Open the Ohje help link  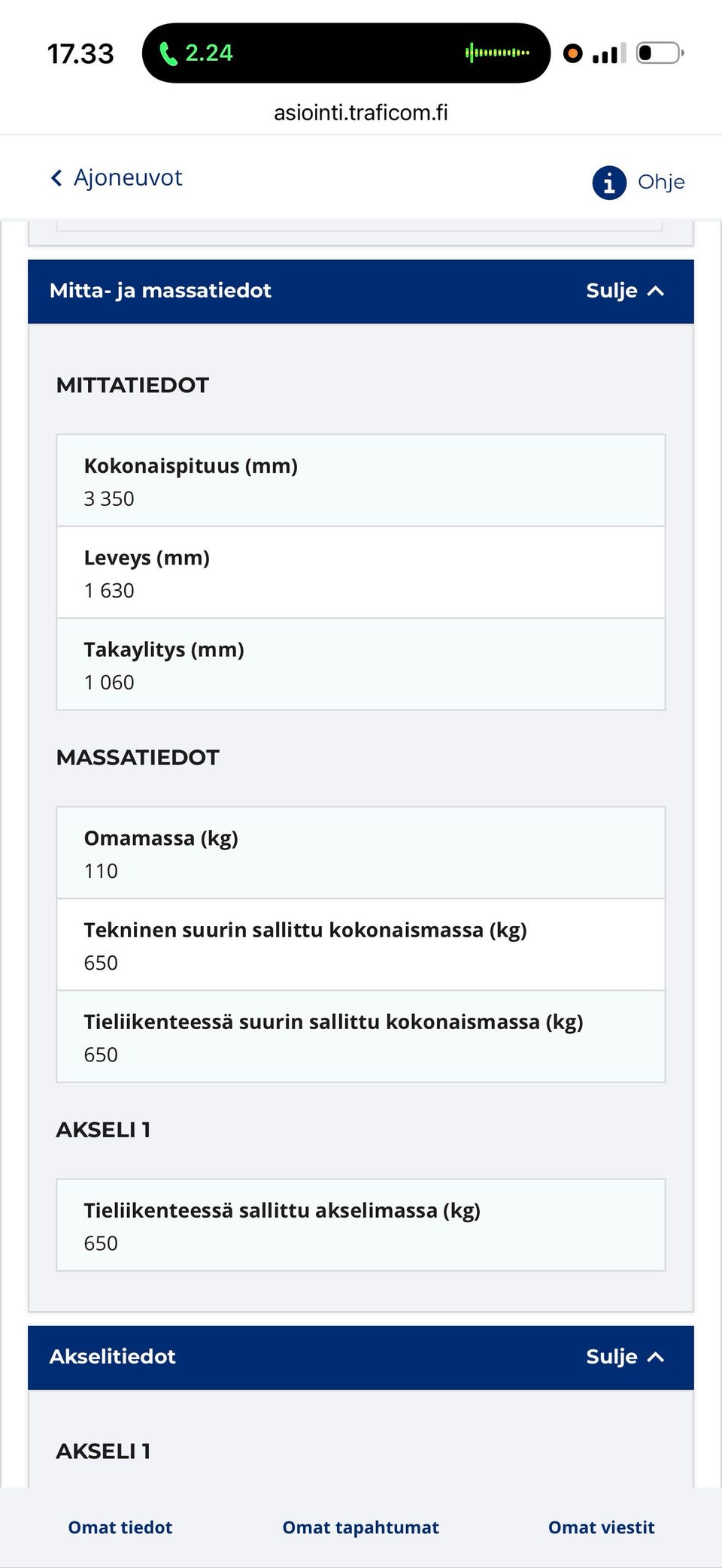coord(661,183)
